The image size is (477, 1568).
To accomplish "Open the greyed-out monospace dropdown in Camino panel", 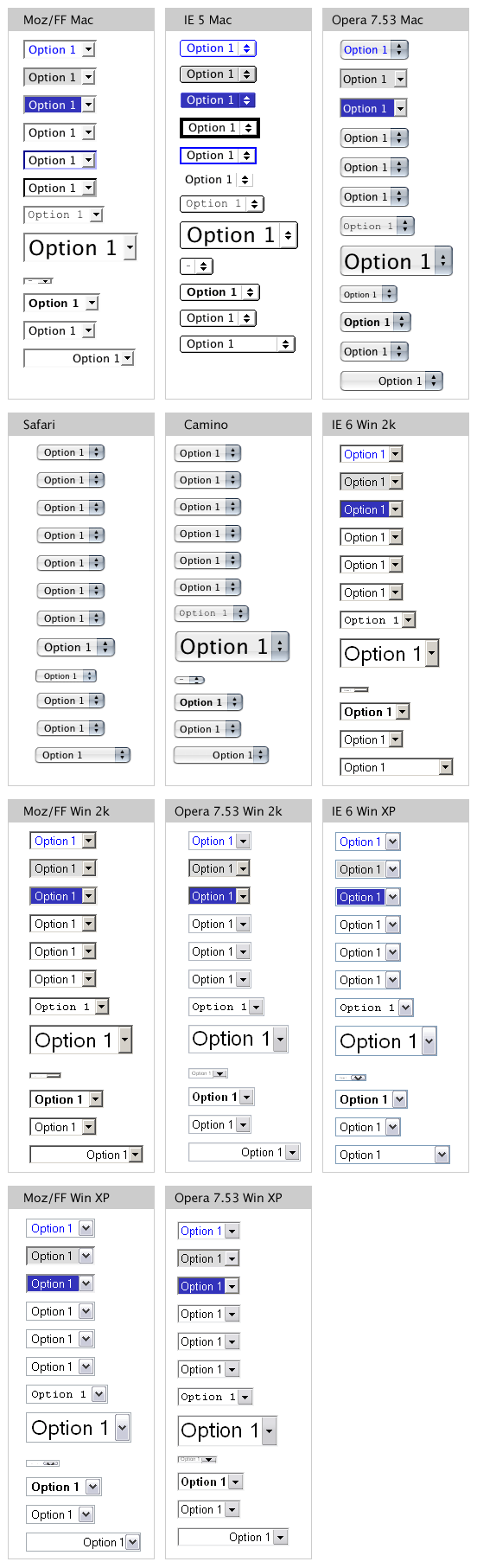I will [212, 613].
